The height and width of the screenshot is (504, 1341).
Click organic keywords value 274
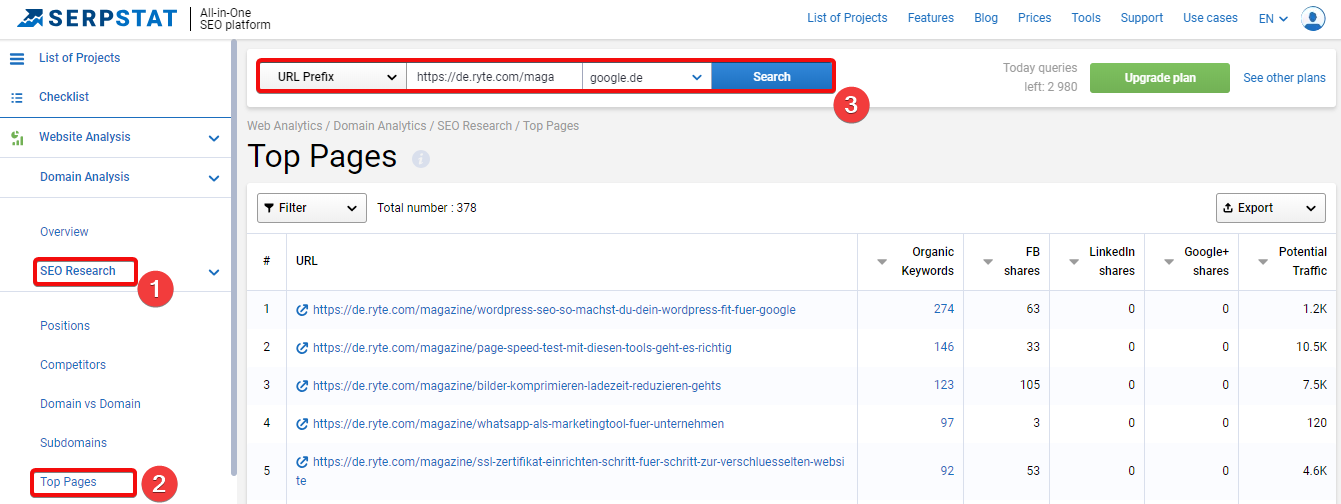coord(944,309)
